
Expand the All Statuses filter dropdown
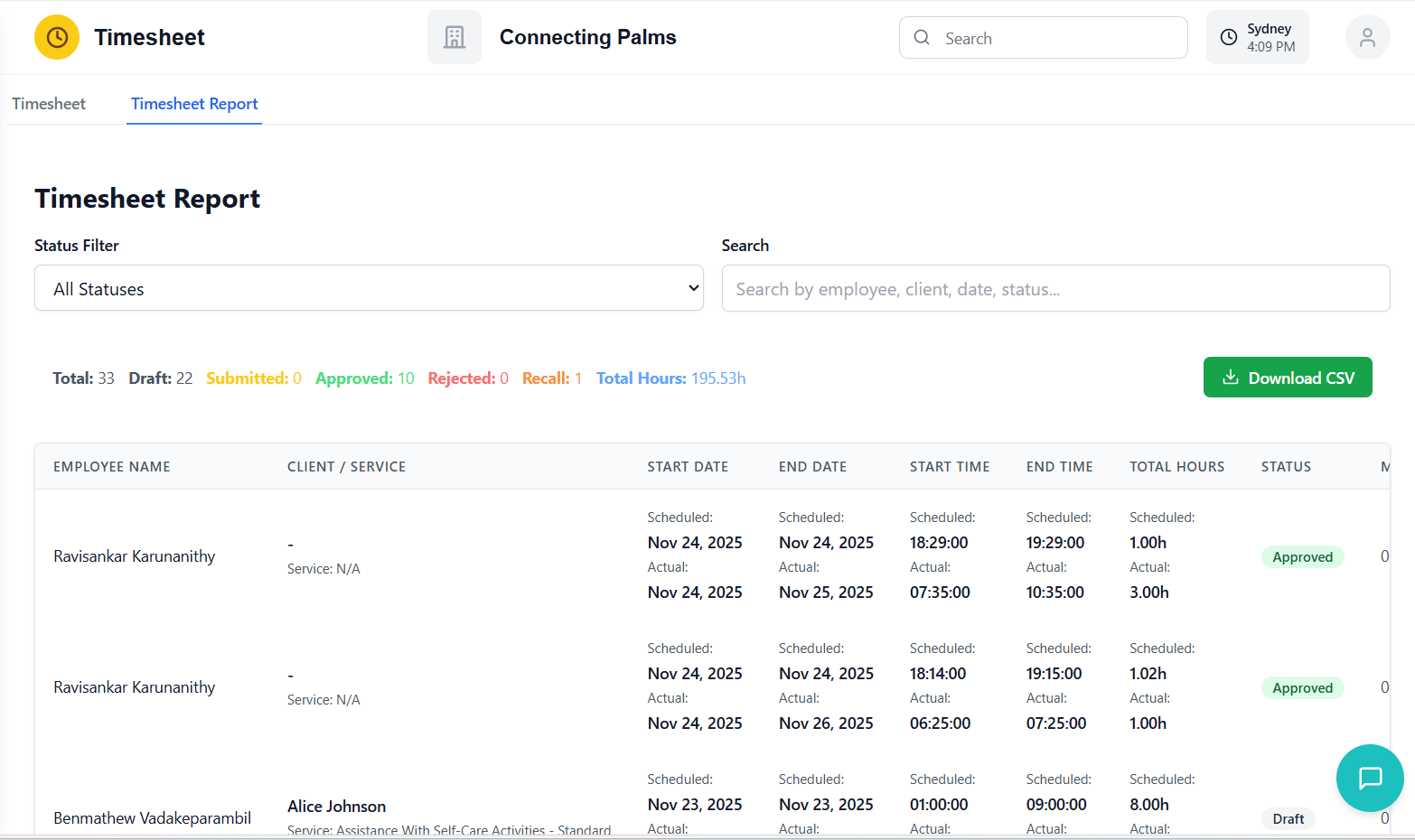[369, 288]
